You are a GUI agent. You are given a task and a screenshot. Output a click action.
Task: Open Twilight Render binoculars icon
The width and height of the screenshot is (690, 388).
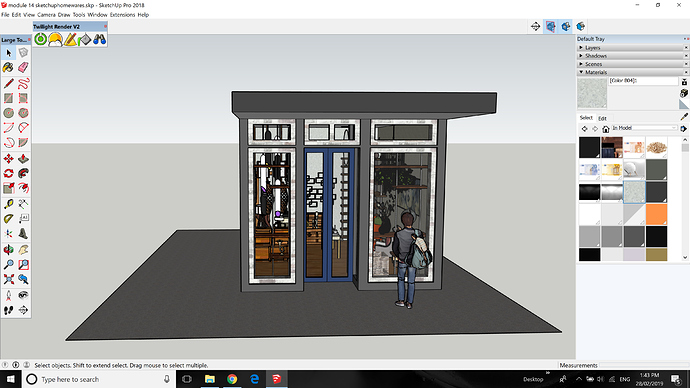coord(99,39)
